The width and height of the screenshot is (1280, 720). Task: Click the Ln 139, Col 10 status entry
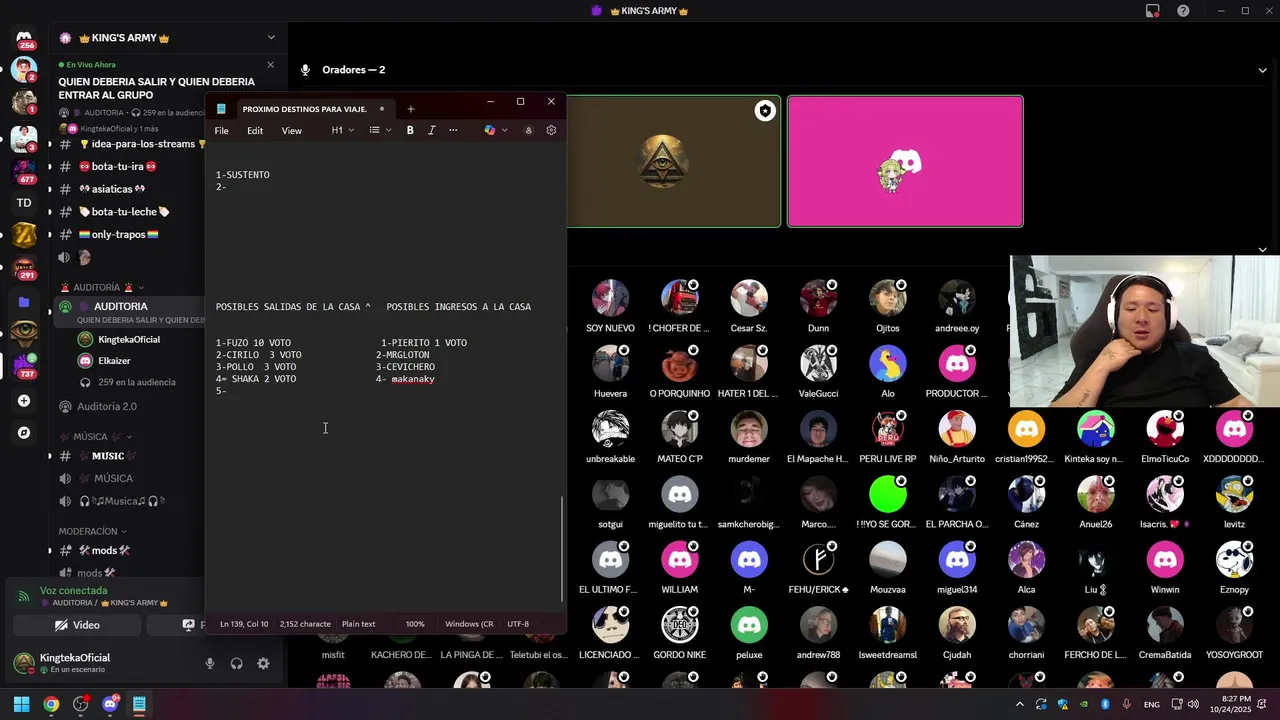244,624
